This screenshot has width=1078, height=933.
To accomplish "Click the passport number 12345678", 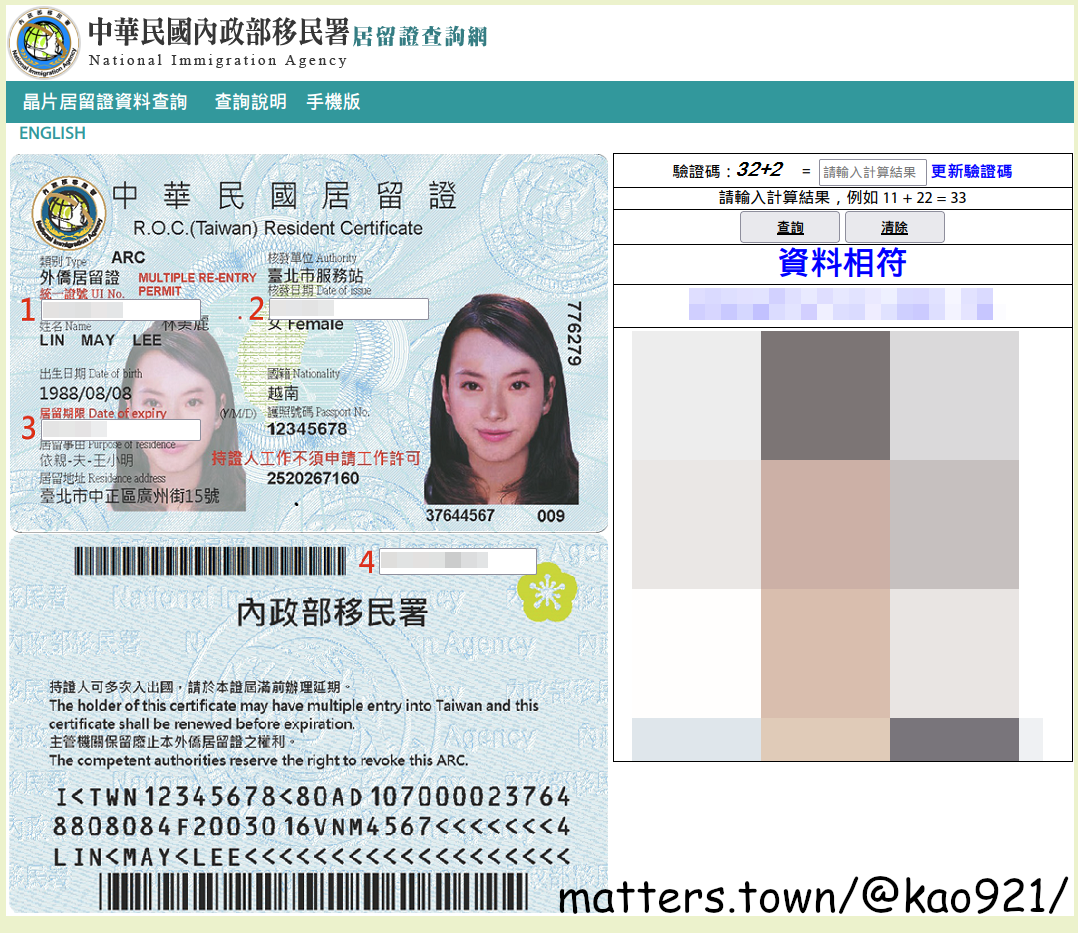I will 307,429.
